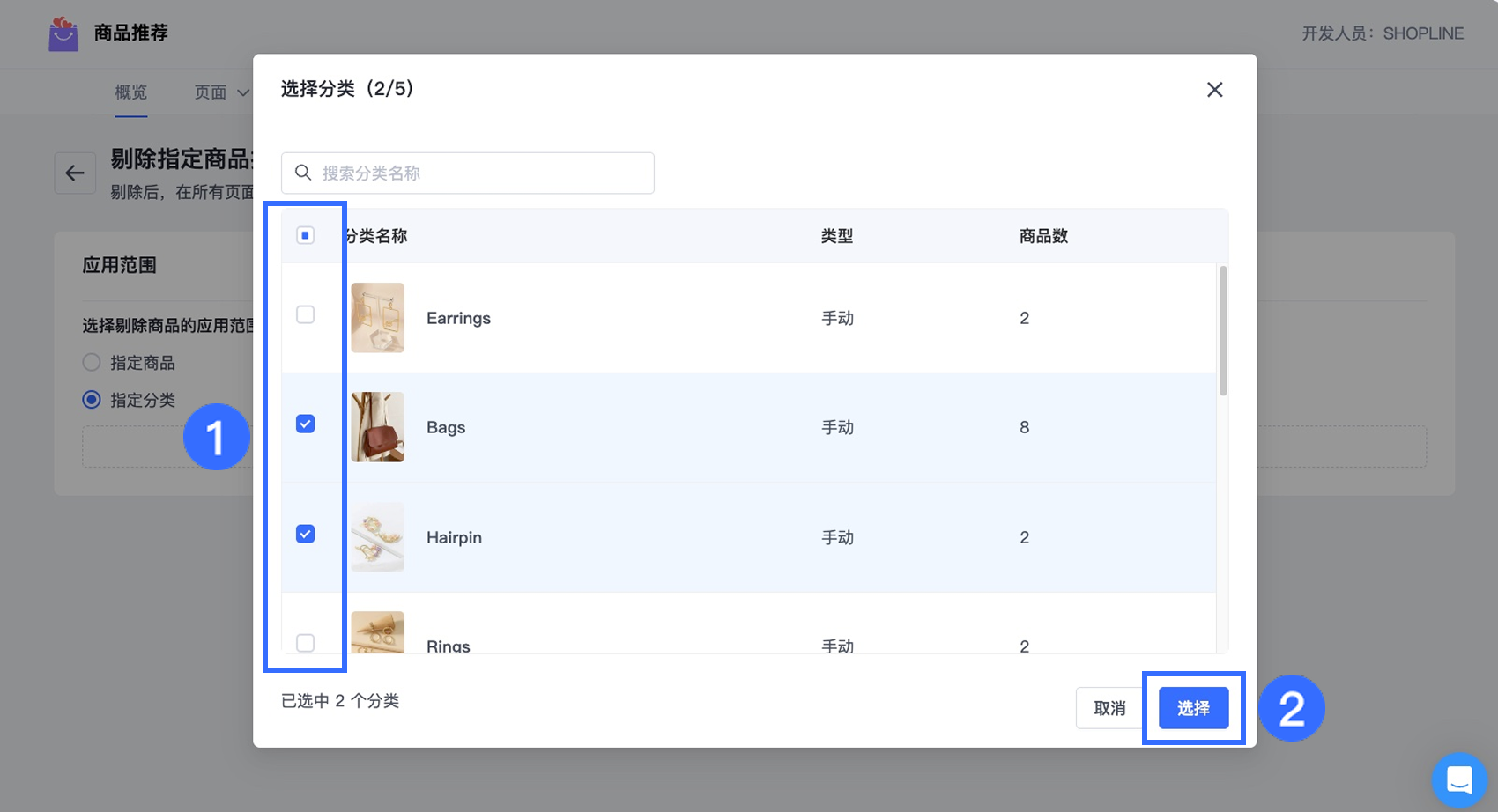Click the 商品数 column header
The height and width of the screenshot is (812, 1498).
pos(1043,236)
